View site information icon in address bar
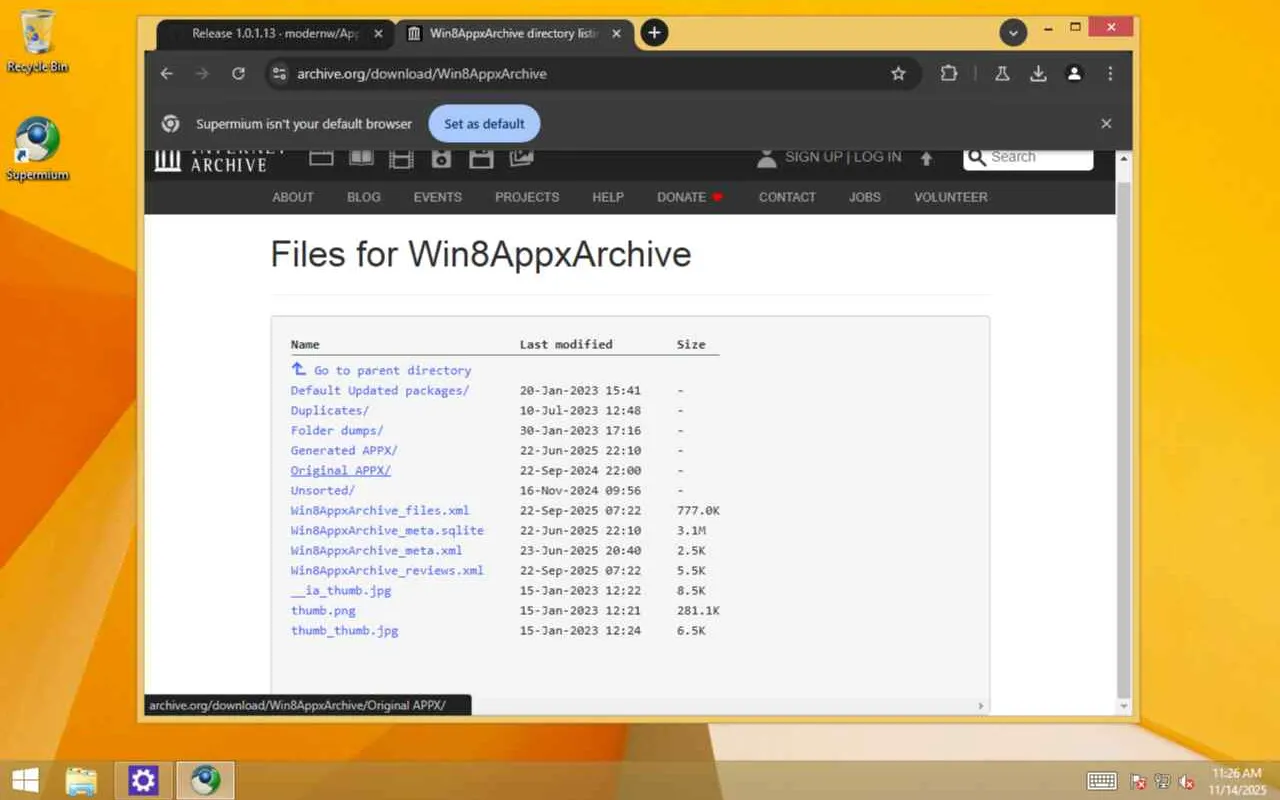Viewport: 1280px width, 800px height. click(x=279, y=73)
